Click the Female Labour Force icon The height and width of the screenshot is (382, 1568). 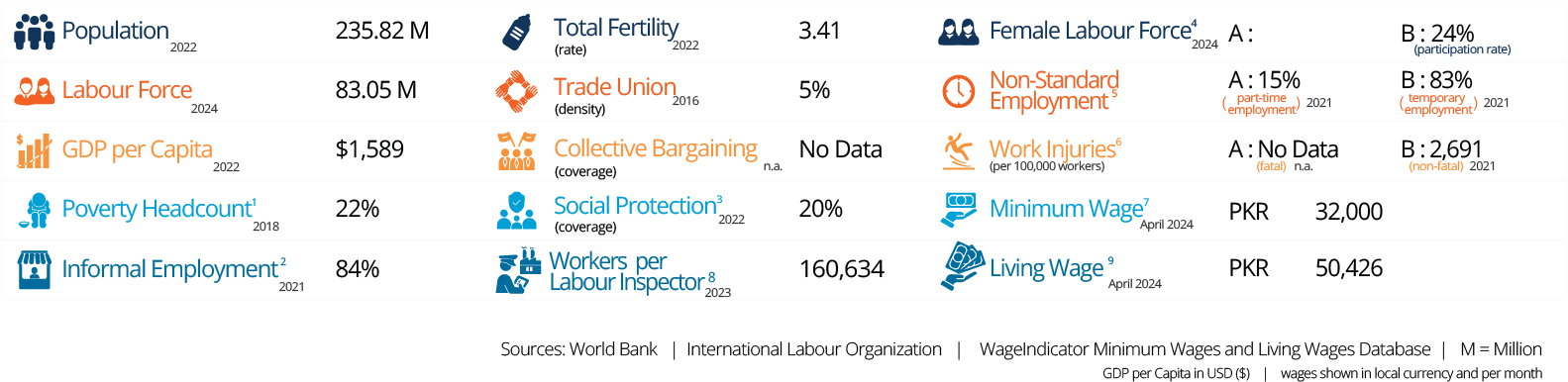coord(958,33)
